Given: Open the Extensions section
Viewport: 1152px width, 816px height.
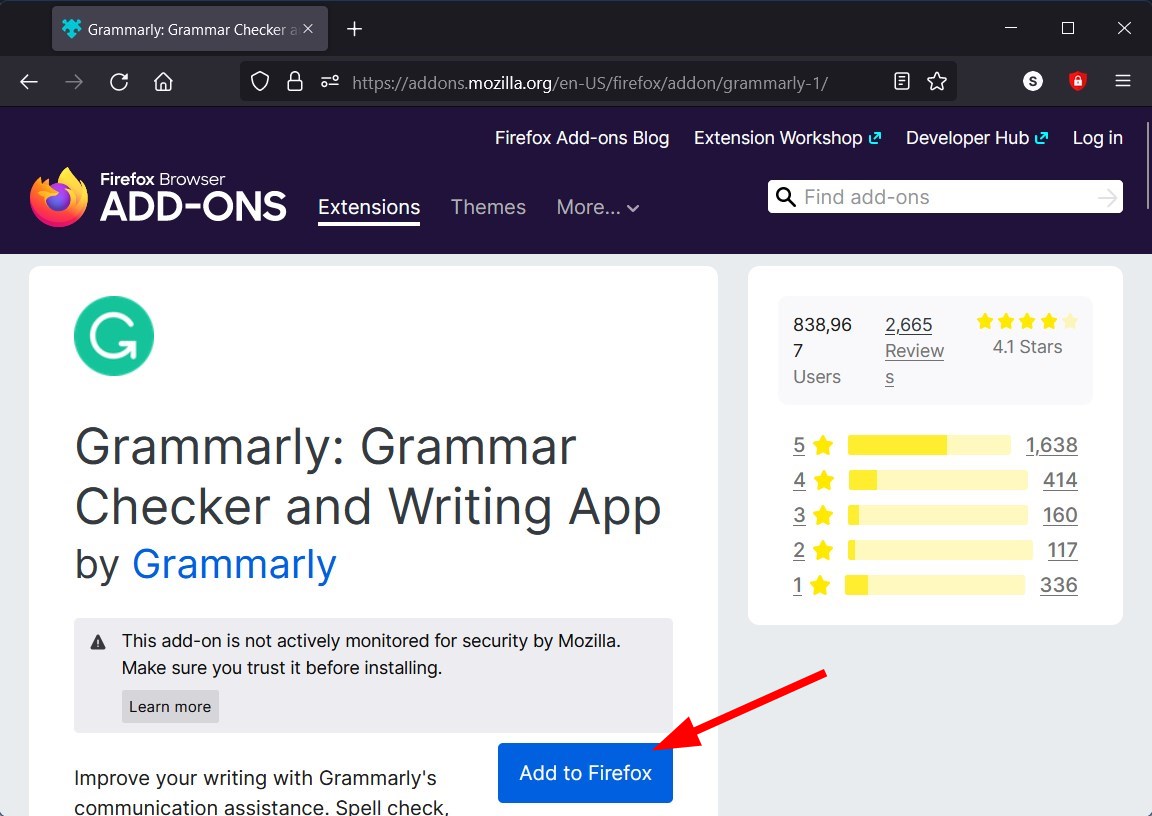Looking at the screenshot, I should click(369, 207).
